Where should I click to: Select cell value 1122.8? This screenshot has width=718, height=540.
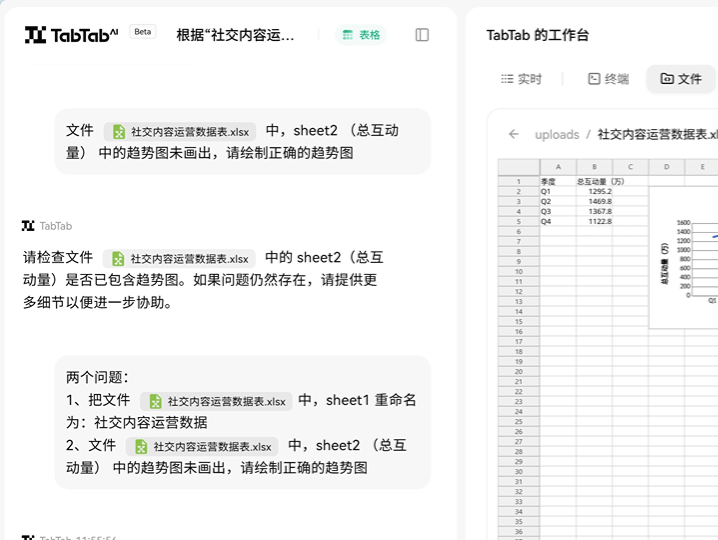[x=594, y=222]
